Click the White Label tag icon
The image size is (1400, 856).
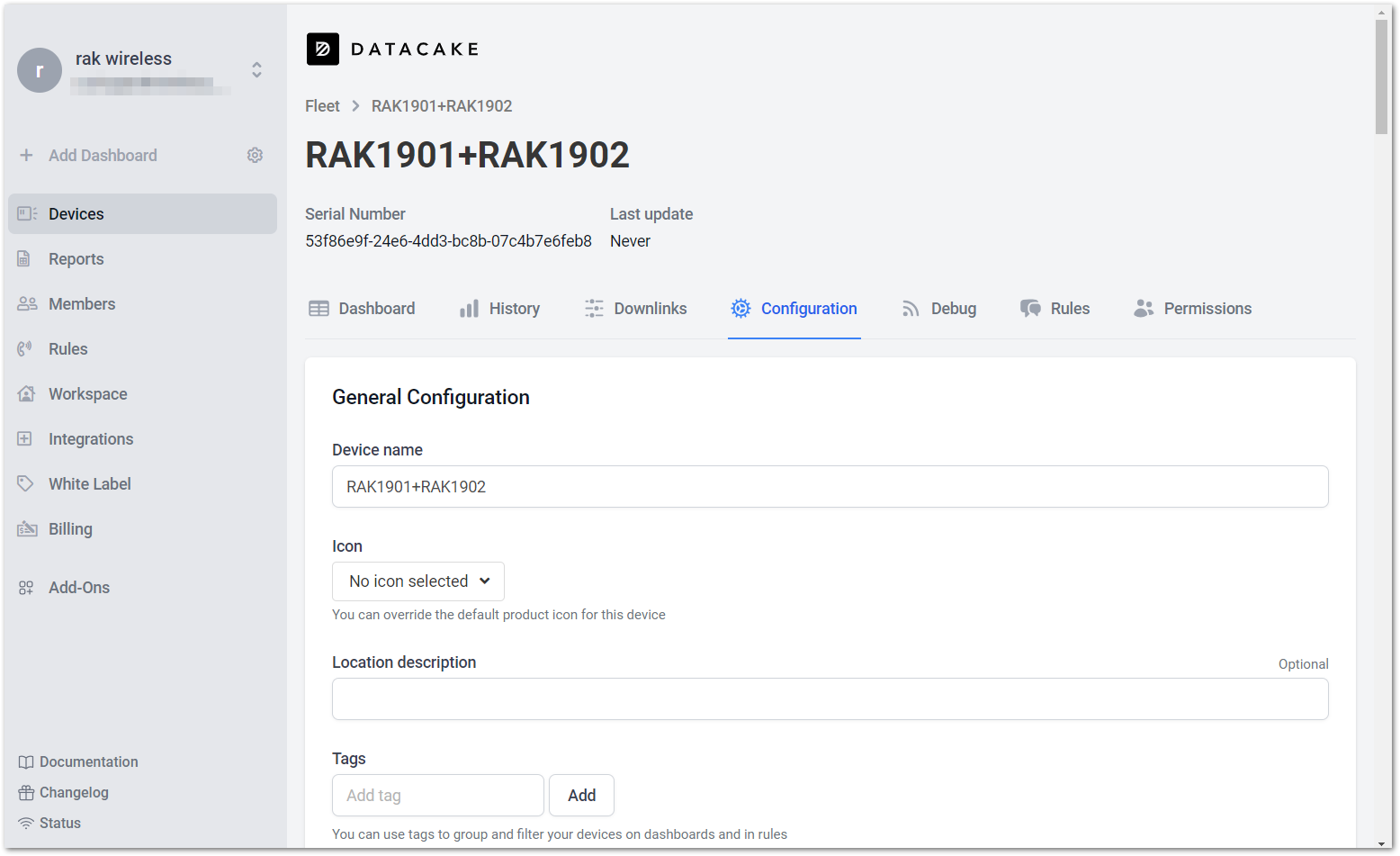(x=25, y=484)
